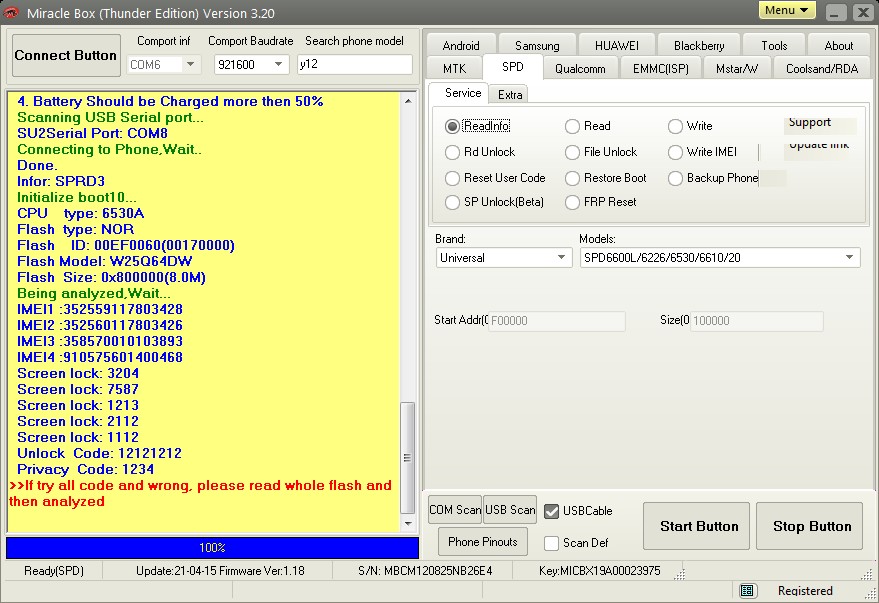Open the Comport inf COM6 dropdown
This screenshot has height=603, width=879.
point(191,64)
